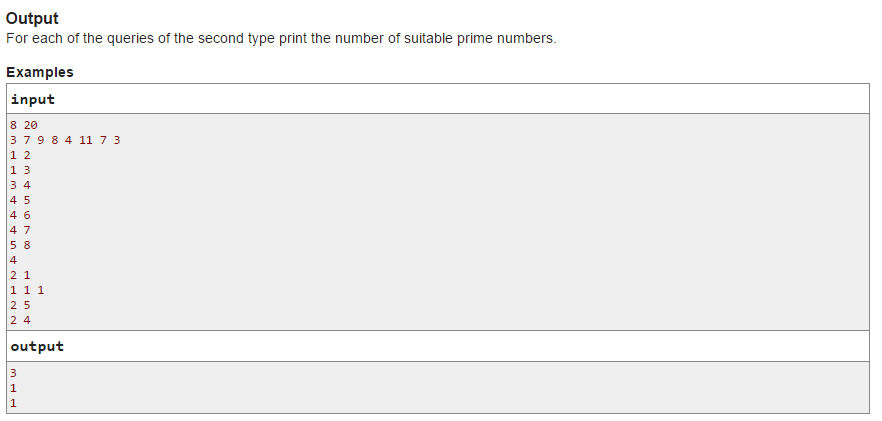Click the Examples heading
The image size is (882, 421).
pos(39,72)
